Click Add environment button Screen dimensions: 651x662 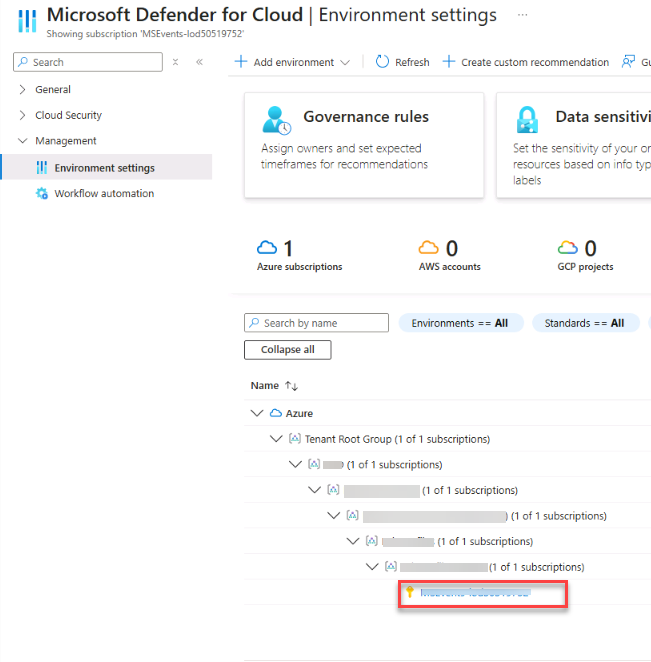(x=292, y=62)
